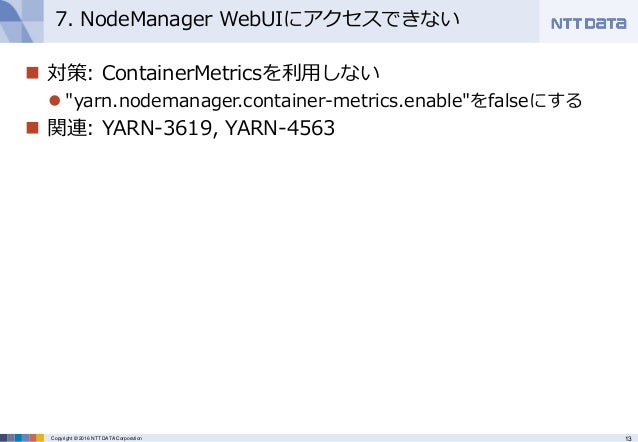Screen dimensions: 638x442
Task: Click the YARN-3619 reference
Action: click(x=157, y=128)
